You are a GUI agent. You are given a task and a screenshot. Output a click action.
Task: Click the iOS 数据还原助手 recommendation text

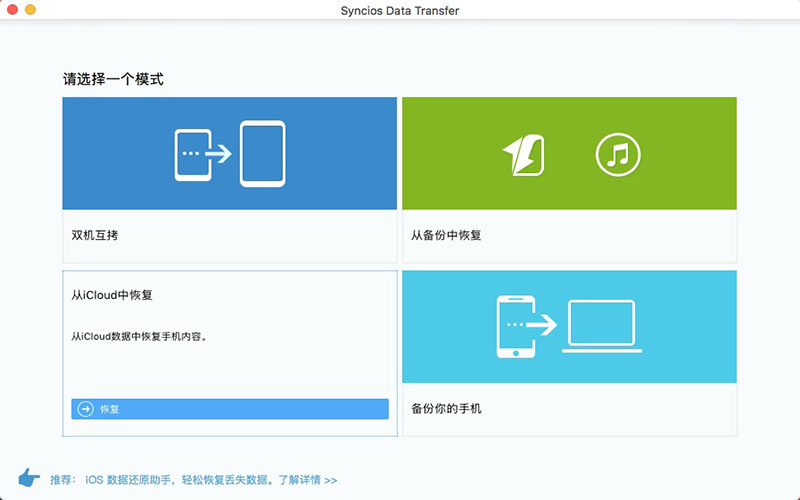(x=177, y=480)
